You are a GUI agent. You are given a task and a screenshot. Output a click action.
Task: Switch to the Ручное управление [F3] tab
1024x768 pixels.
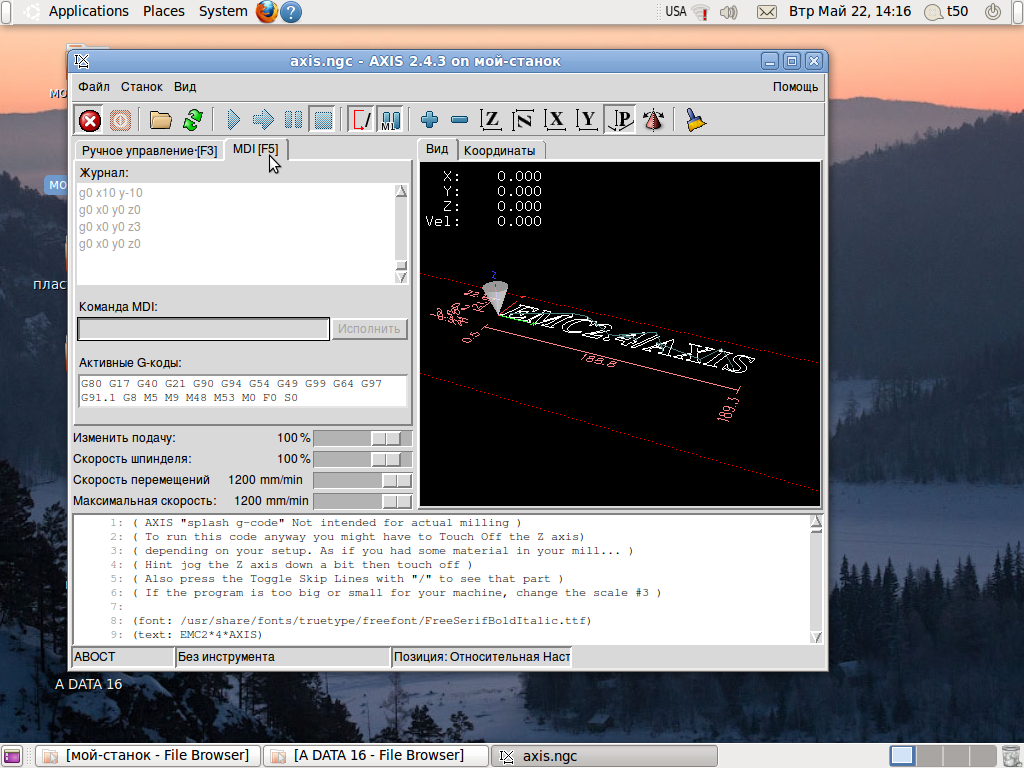(149, 151)
